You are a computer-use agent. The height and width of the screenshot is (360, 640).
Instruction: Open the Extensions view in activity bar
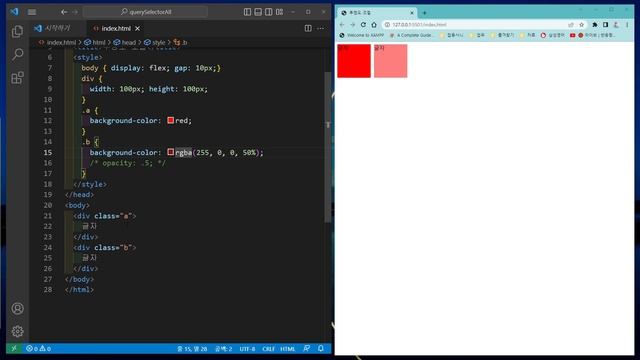coord(17,78)
